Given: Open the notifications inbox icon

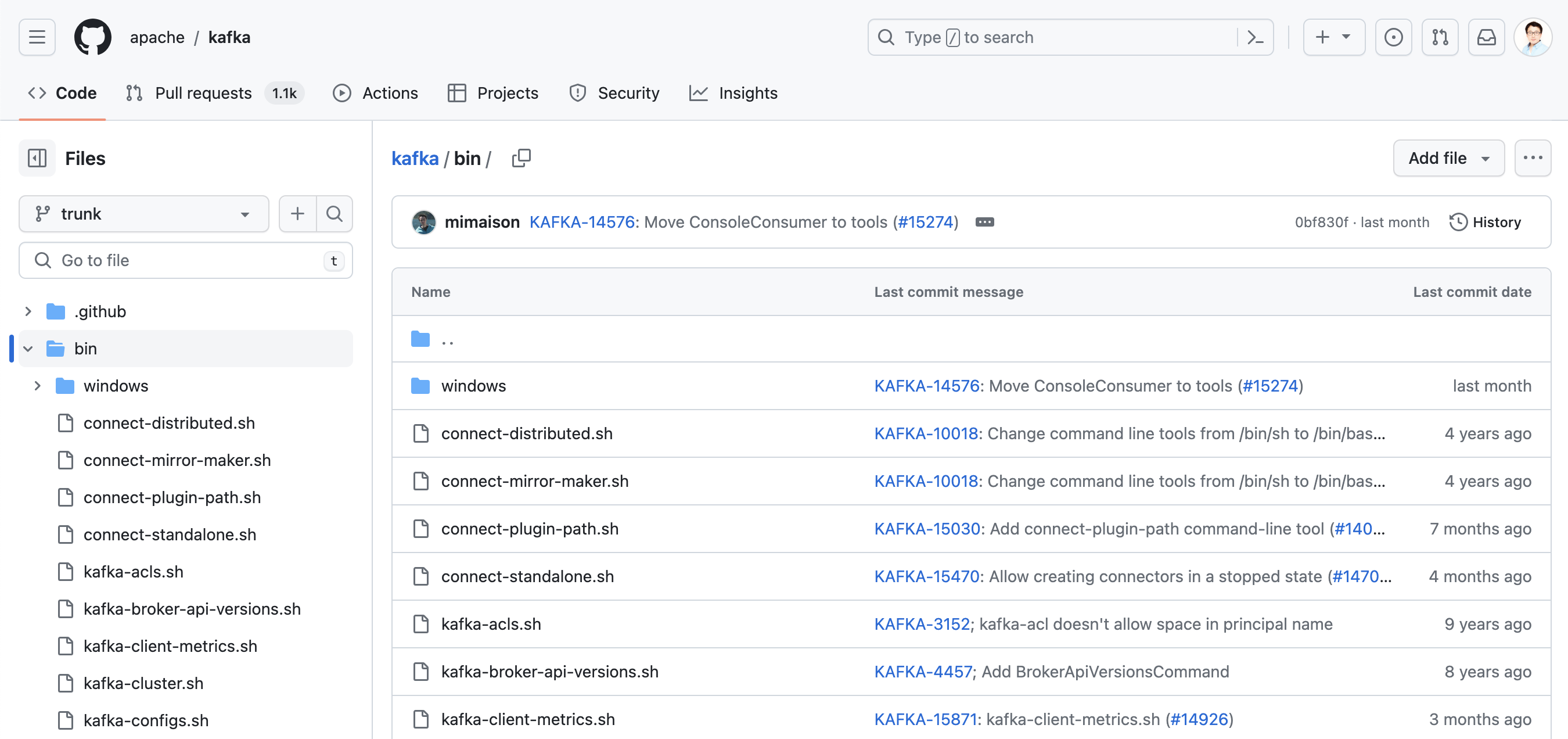Looking at the screenshot, I should pyautogui.click(x=1486, y=37).
